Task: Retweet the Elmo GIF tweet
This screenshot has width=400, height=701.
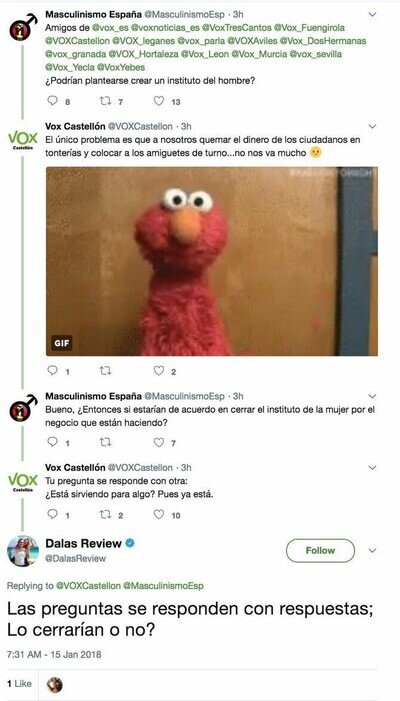Action: [105, 371]
